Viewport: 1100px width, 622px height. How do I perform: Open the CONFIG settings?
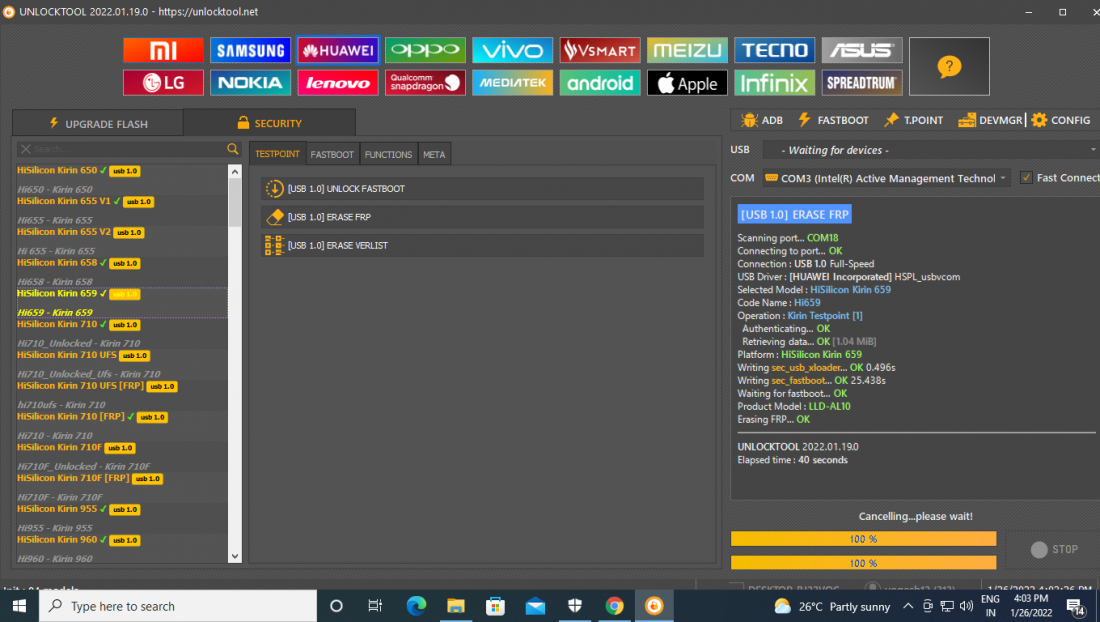1061,121
